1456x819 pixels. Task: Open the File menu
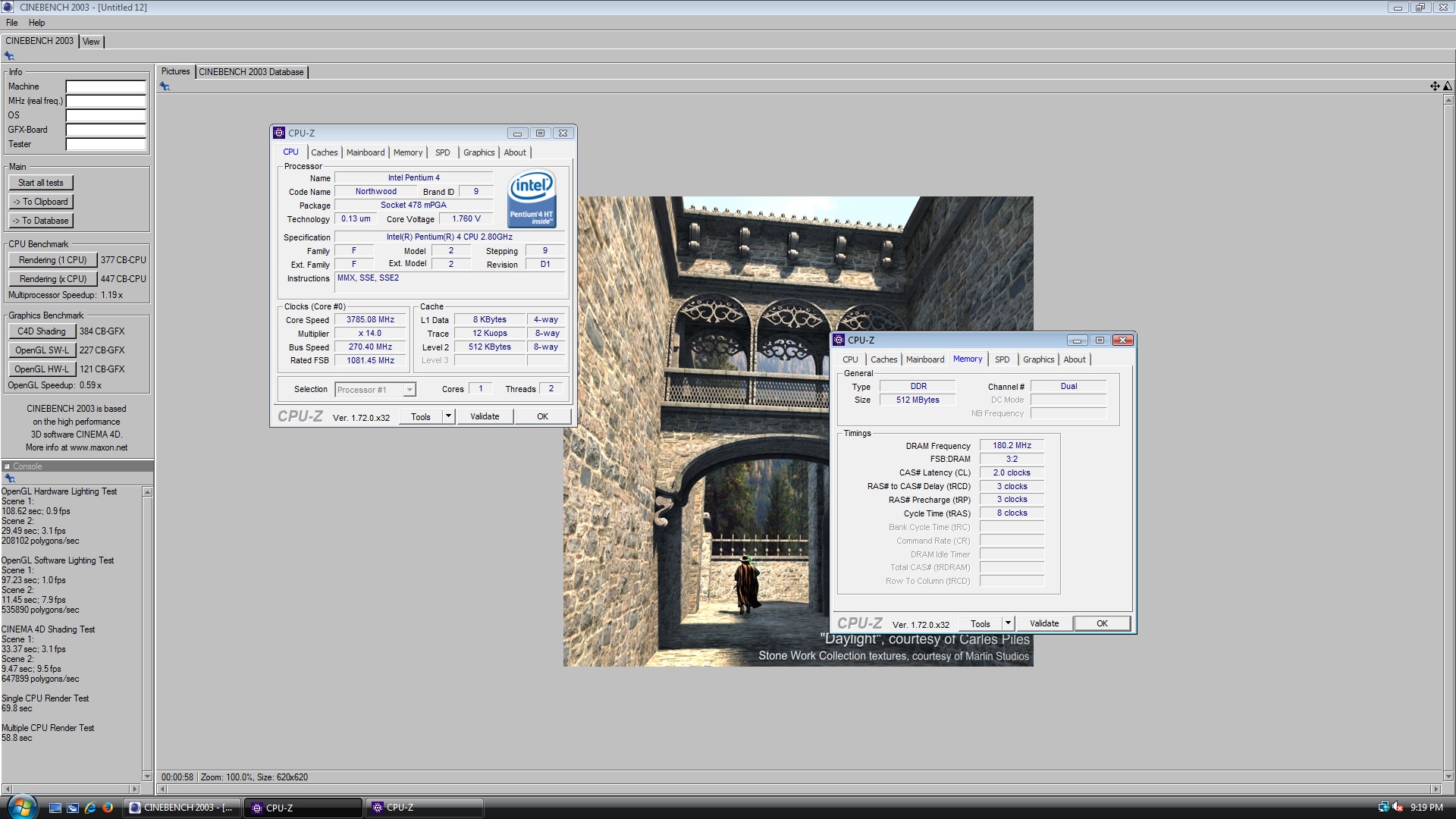coord(12,23)
